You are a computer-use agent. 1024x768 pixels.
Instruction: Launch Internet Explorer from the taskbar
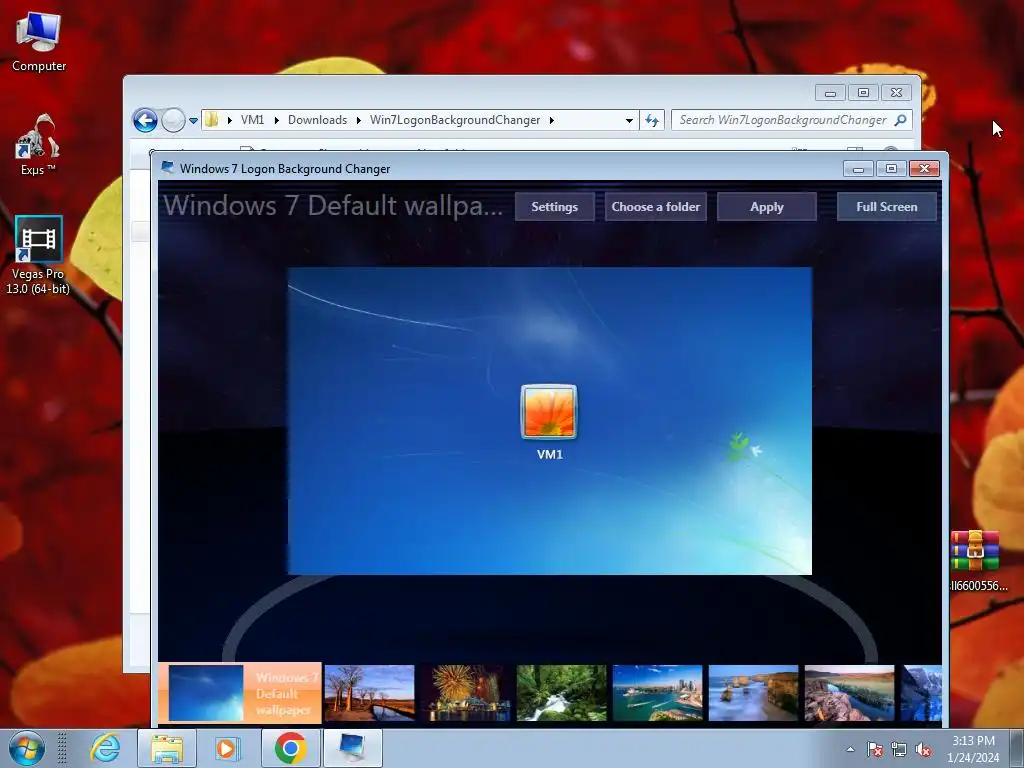104,748
